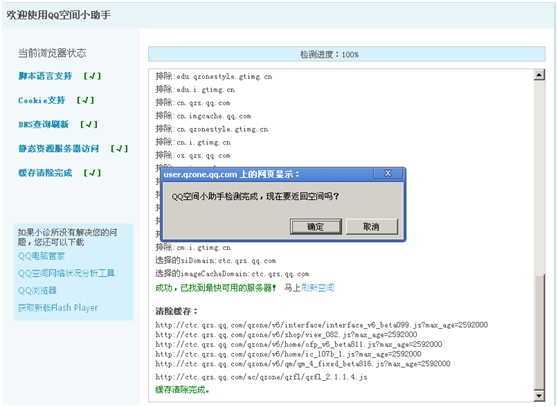Click the 选择的siDomain log line

tap(216, 260)
